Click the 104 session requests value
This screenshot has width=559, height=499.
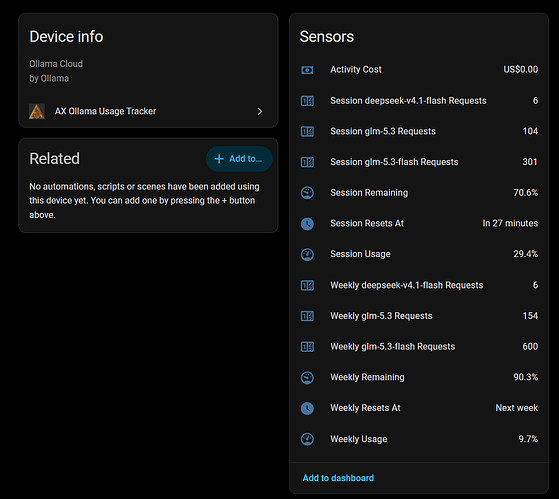pos(530,131)
